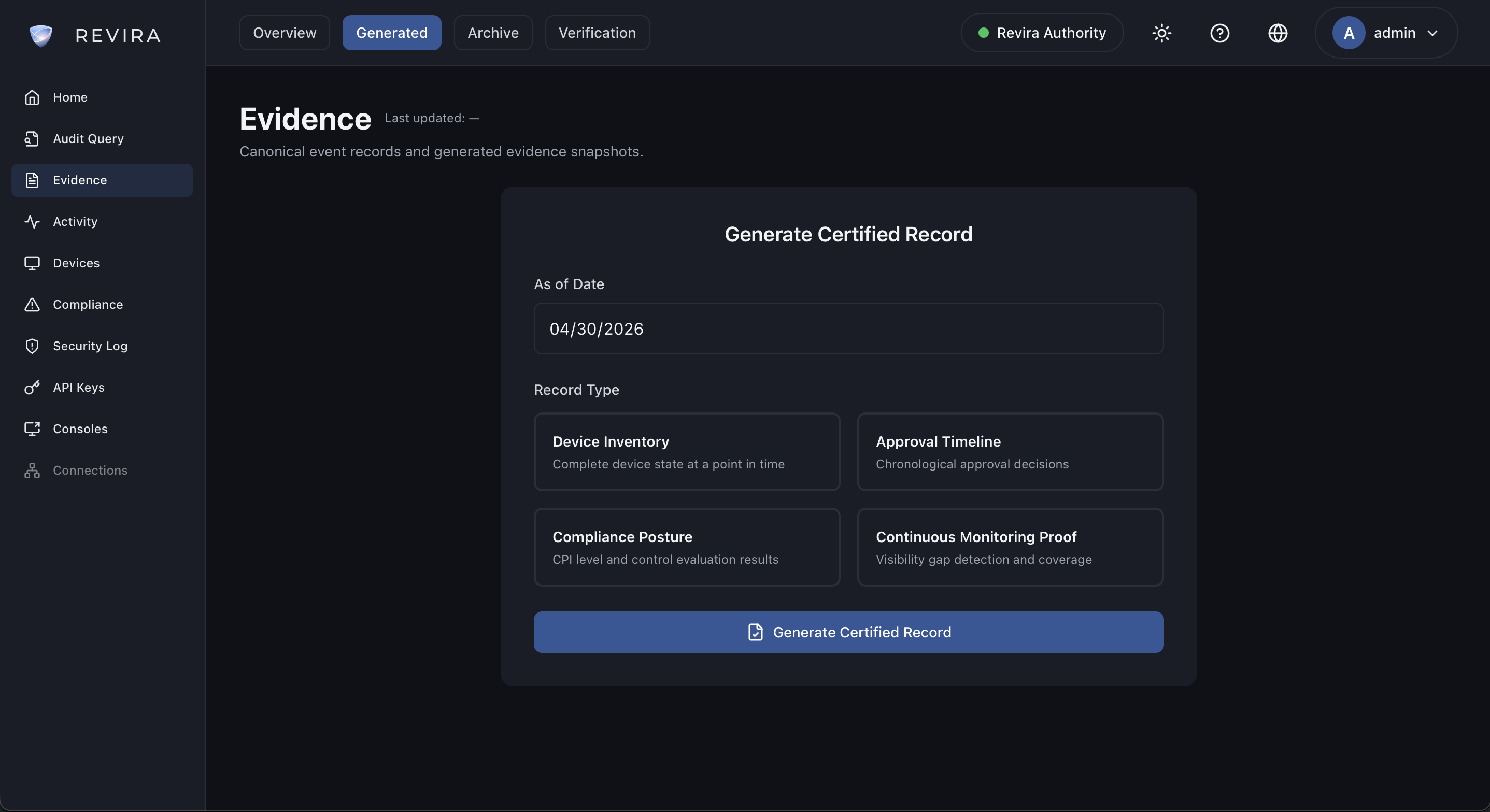Click the As of Date field
The width and height of the screenshot is (1490, 812).
[x=848, y=329]
